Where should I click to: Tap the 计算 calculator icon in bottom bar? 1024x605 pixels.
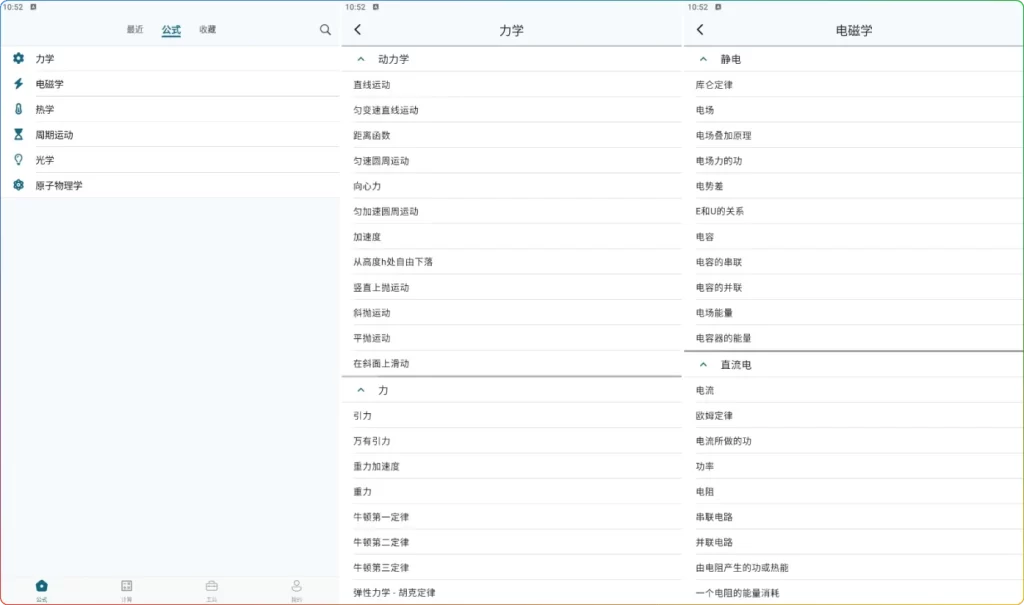tap(126, 585)
